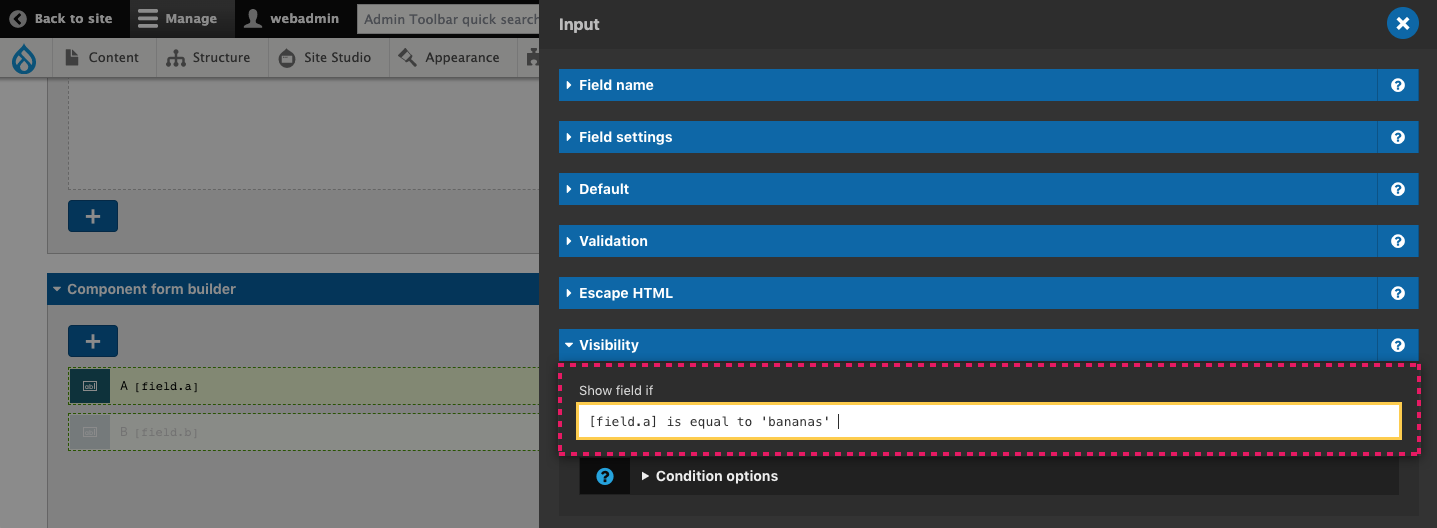Screen dimensions: 1437x528
Task: Expand the Field name section
Action: (968, 85)
